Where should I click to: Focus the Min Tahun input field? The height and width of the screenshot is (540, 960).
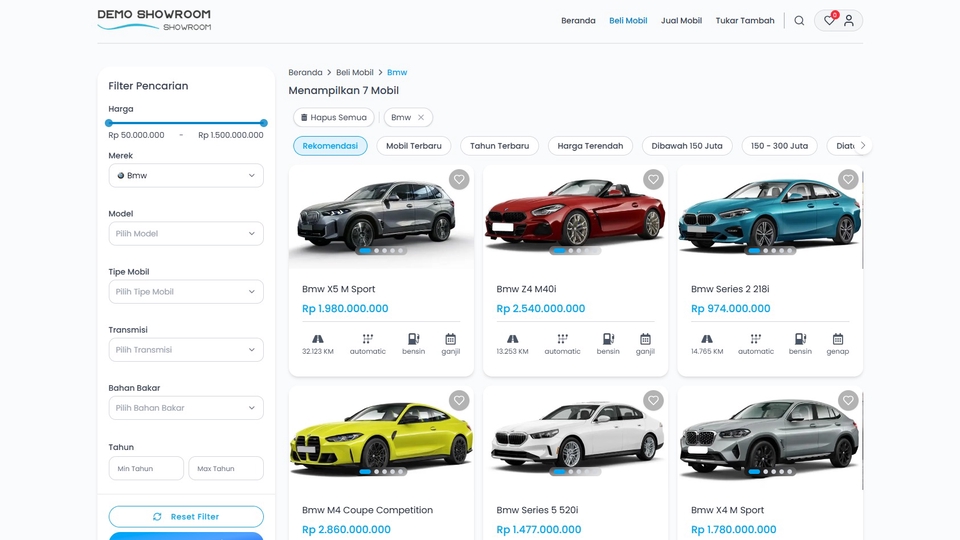[146, 468]
